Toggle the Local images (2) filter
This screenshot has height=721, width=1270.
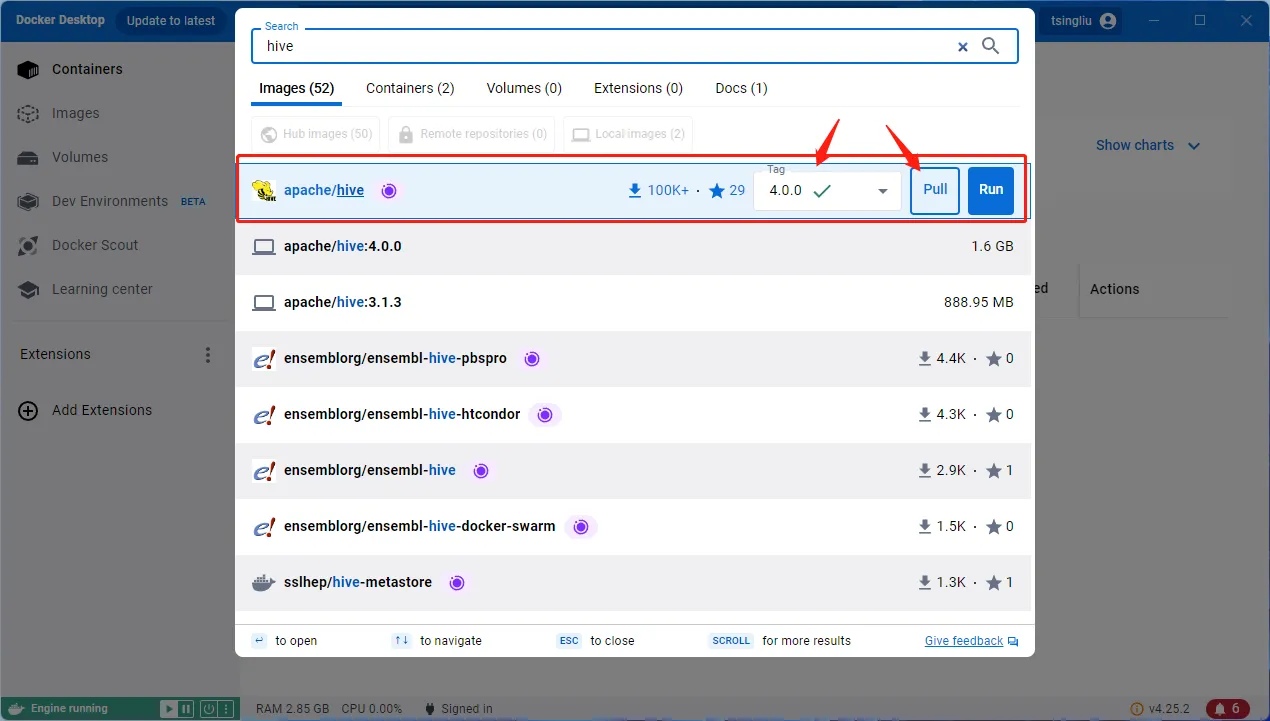click(628, 134)
